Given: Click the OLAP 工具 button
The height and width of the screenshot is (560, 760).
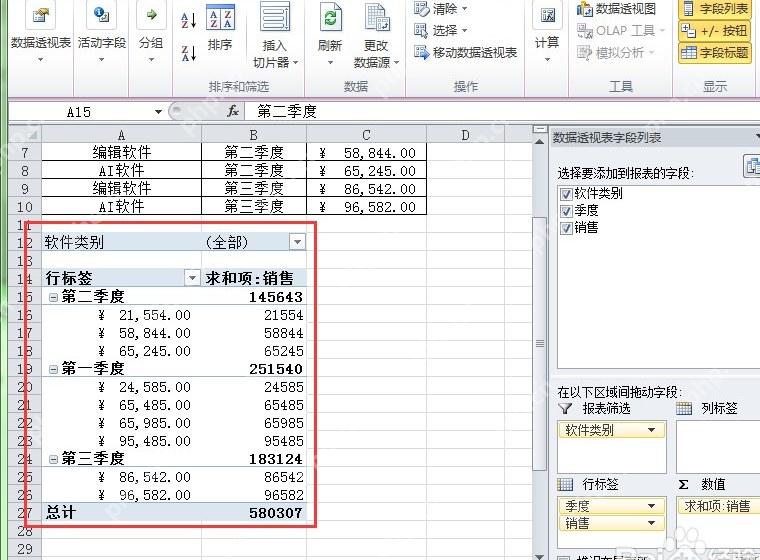Looking at the screenshot, I should click(620, 31).
